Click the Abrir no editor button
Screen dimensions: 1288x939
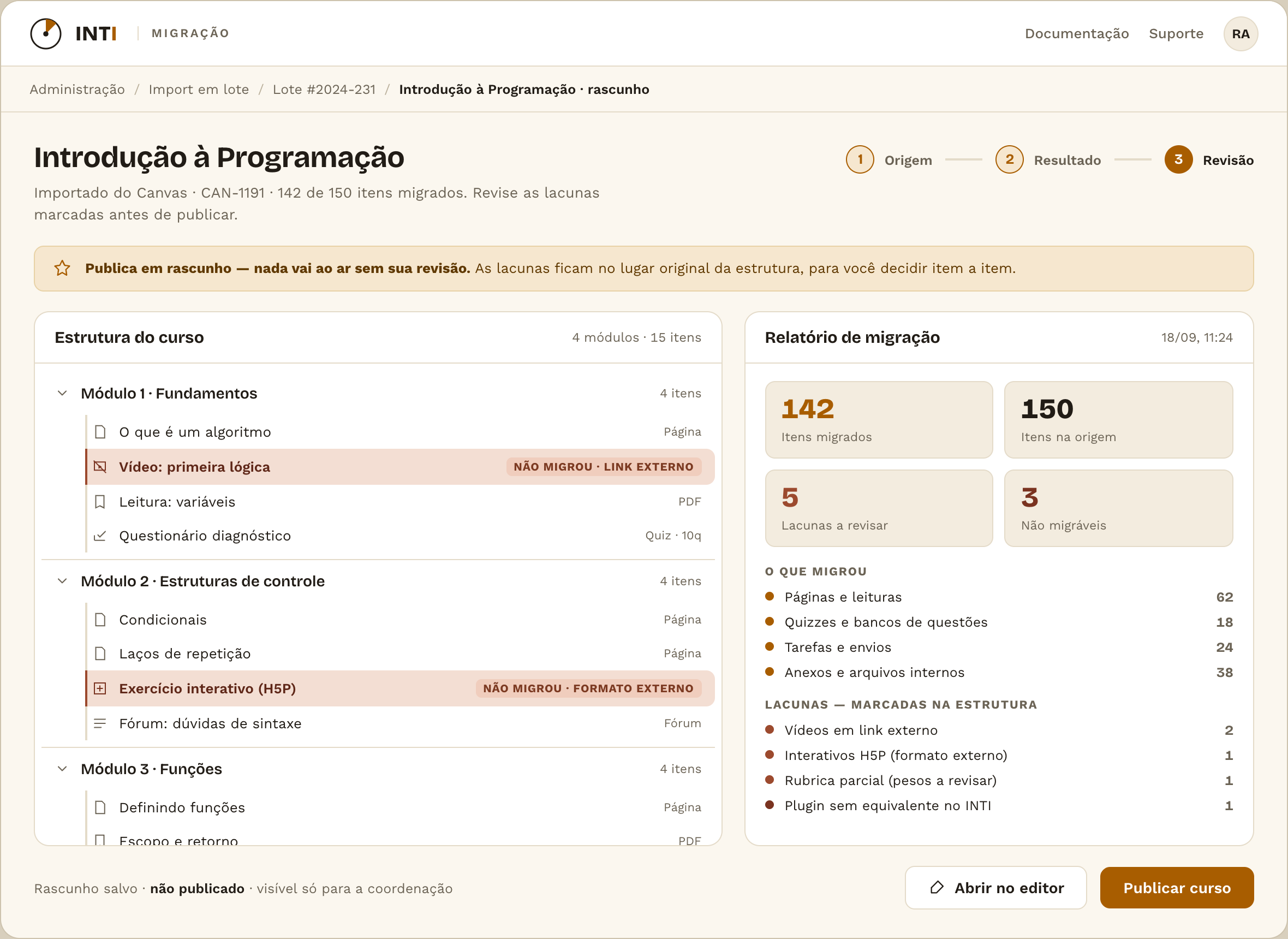[995, 888]
